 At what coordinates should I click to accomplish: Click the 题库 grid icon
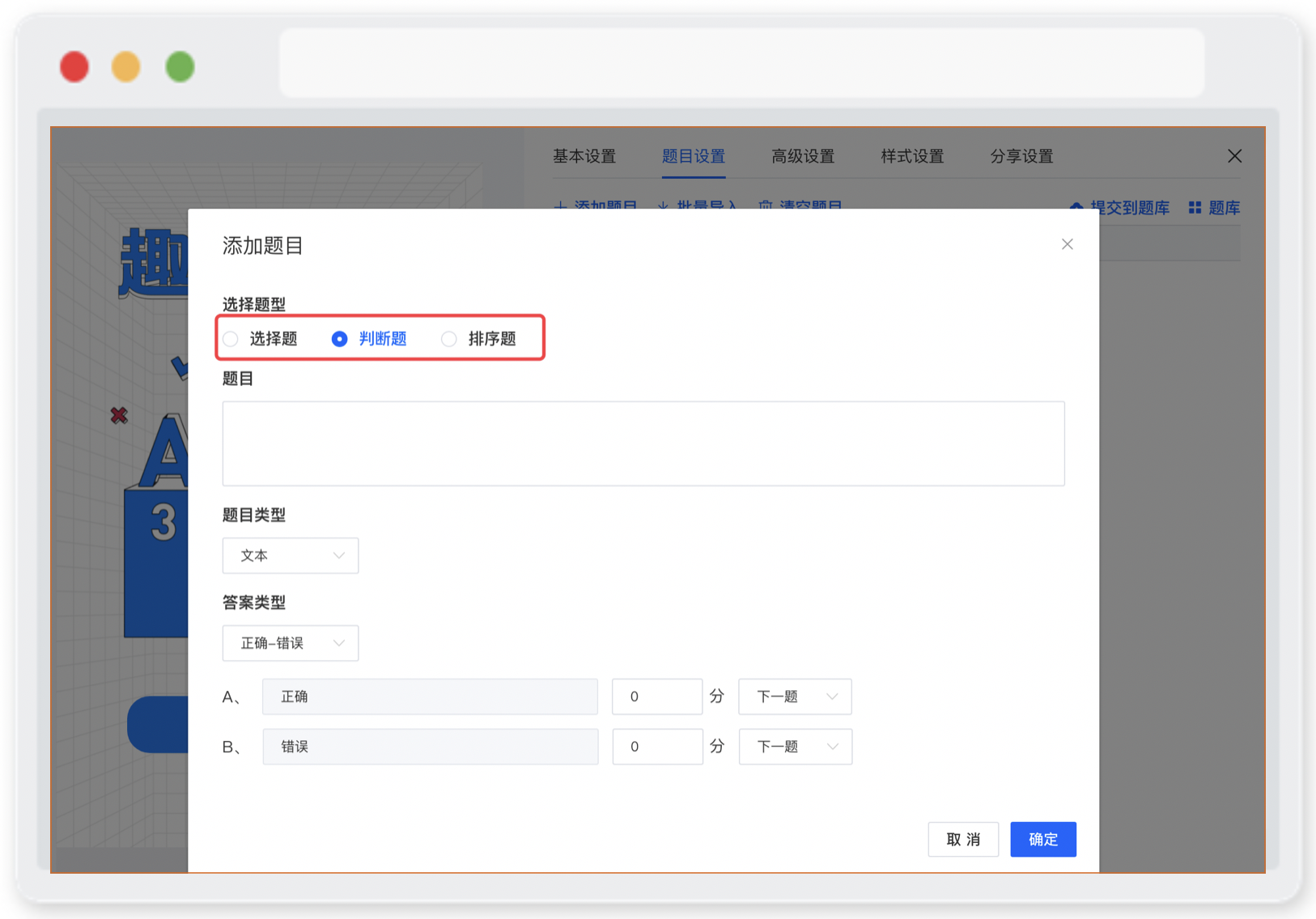tap(1195, 208)
